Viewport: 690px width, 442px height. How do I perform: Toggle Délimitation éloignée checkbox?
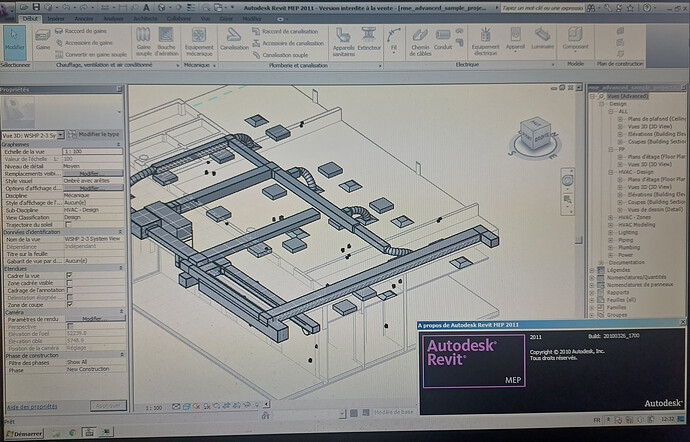click(69, 298)
